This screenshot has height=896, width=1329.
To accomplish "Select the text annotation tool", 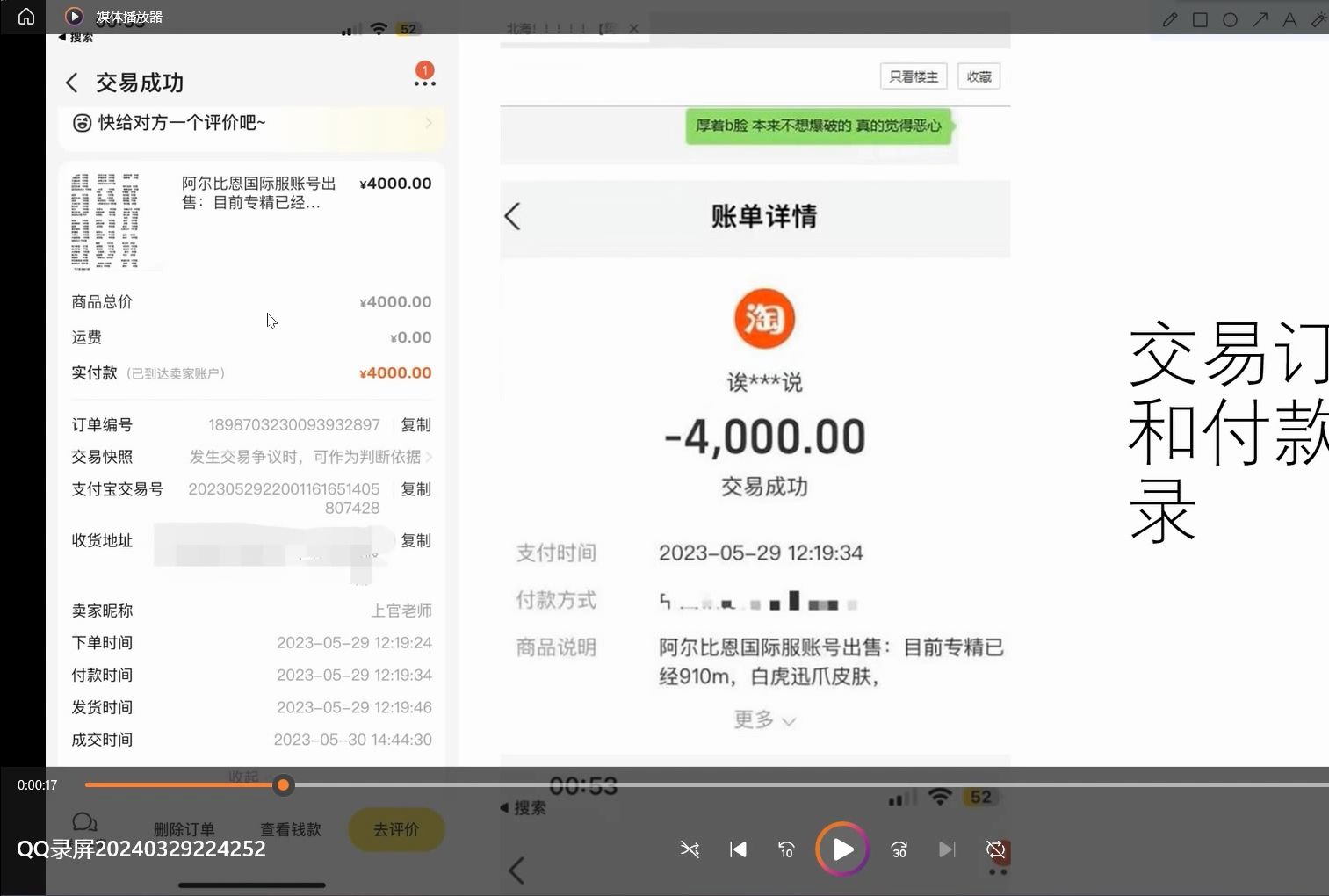I will click(1289, 19).
